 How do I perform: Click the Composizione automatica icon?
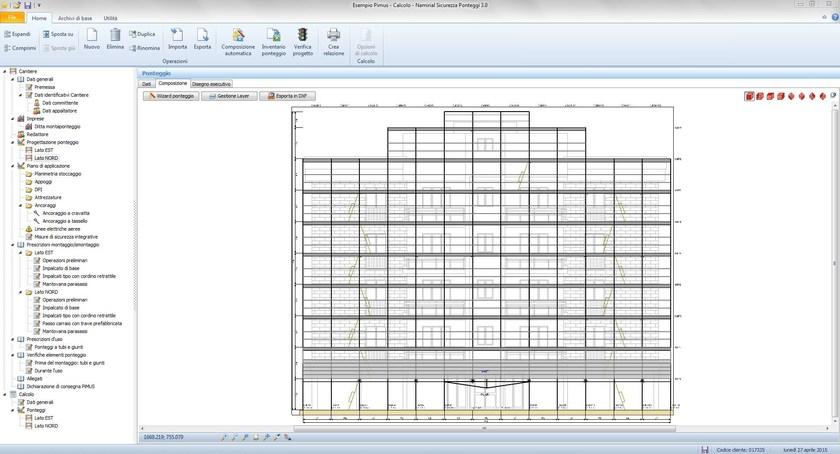coord(237,37)
